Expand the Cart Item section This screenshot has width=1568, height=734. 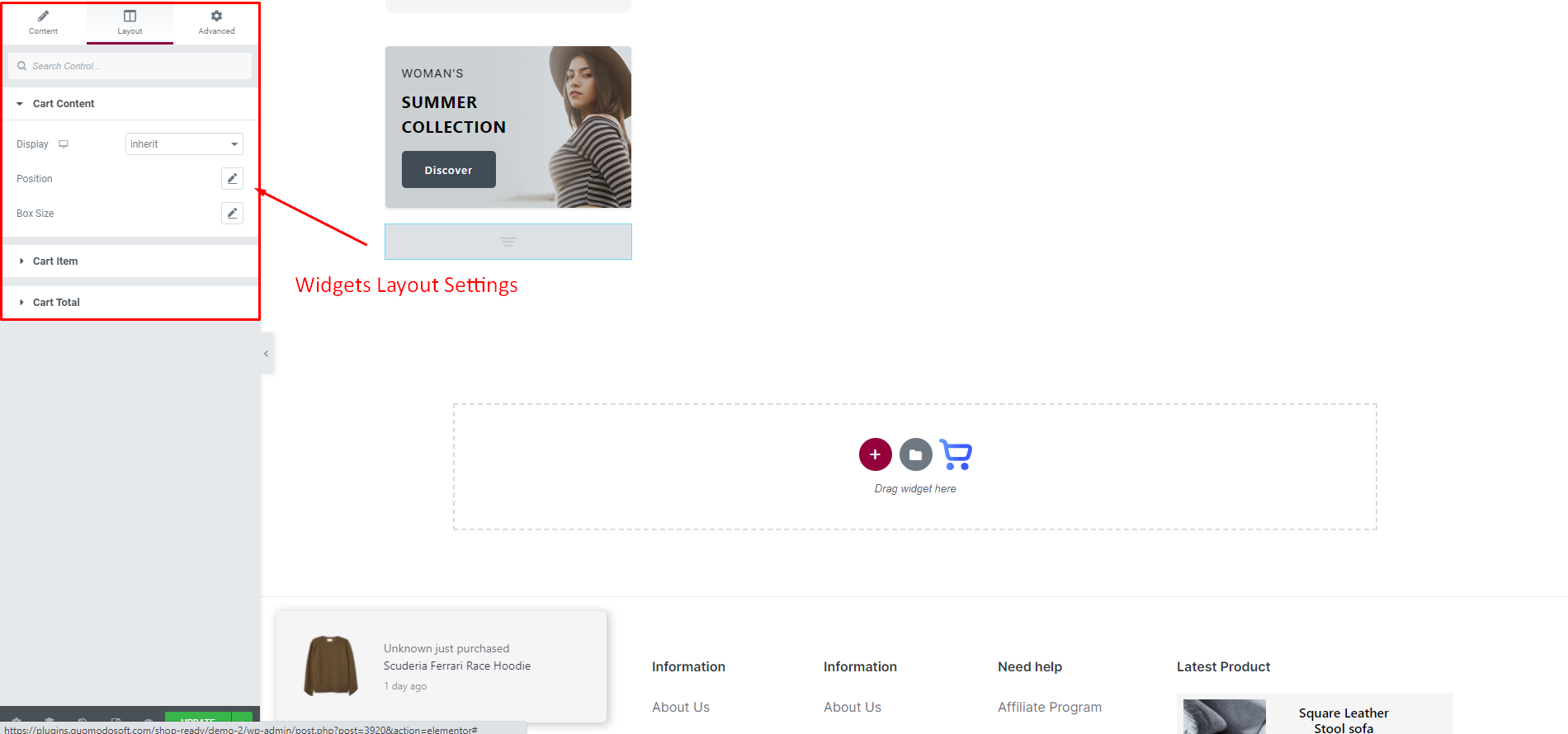pos(55,261)
